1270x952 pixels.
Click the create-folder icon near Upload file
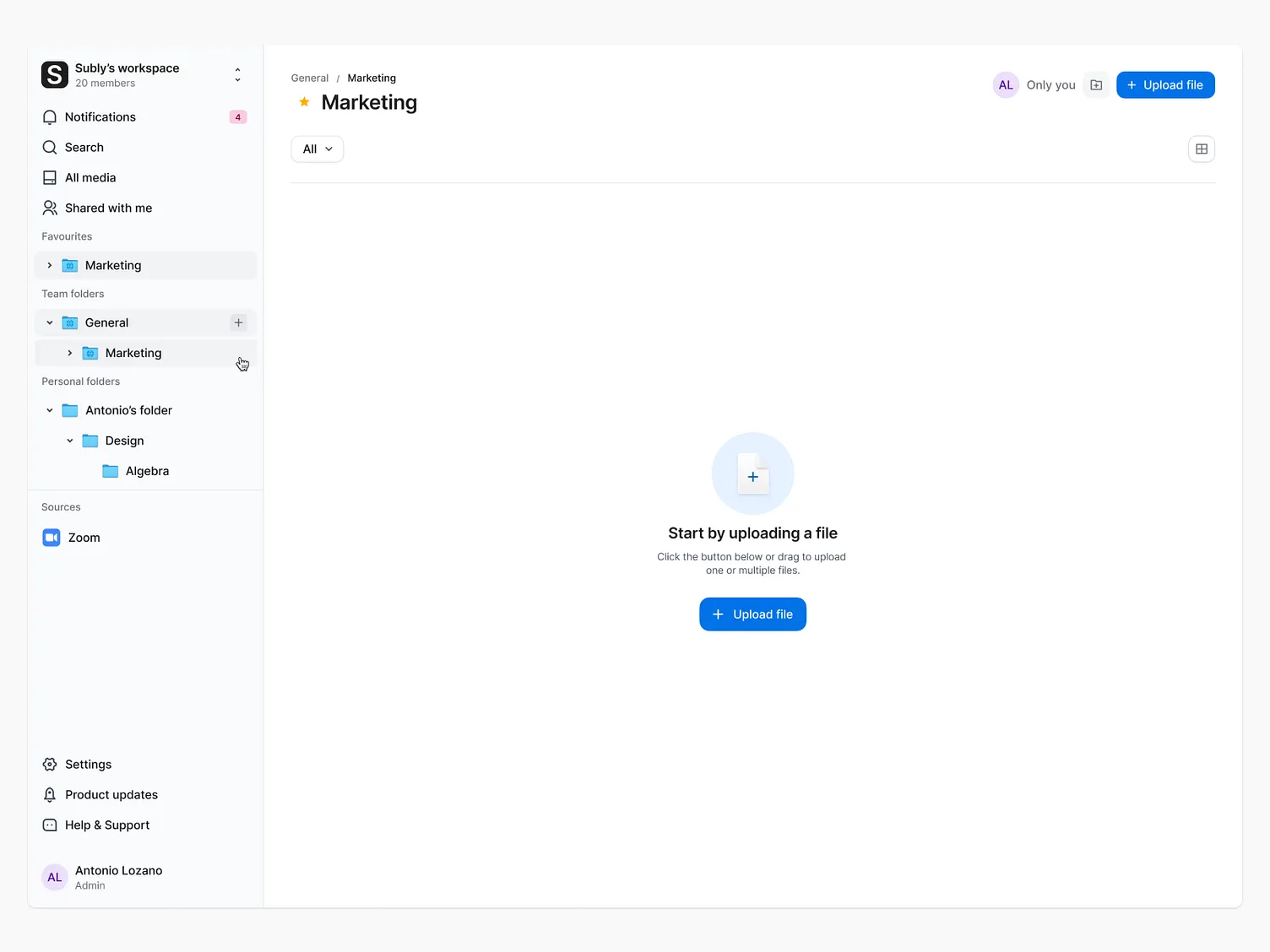tap(1095, 84)
